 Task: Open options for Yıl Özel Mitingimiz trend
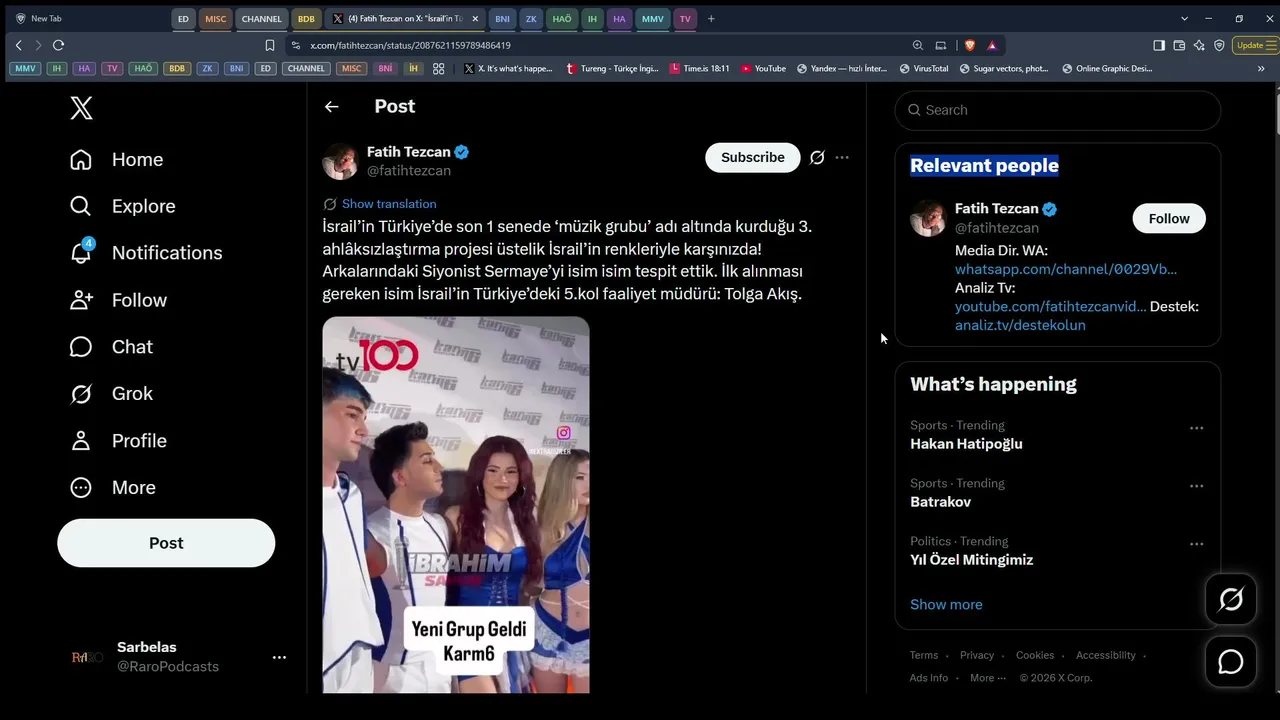coord(1196,544)
